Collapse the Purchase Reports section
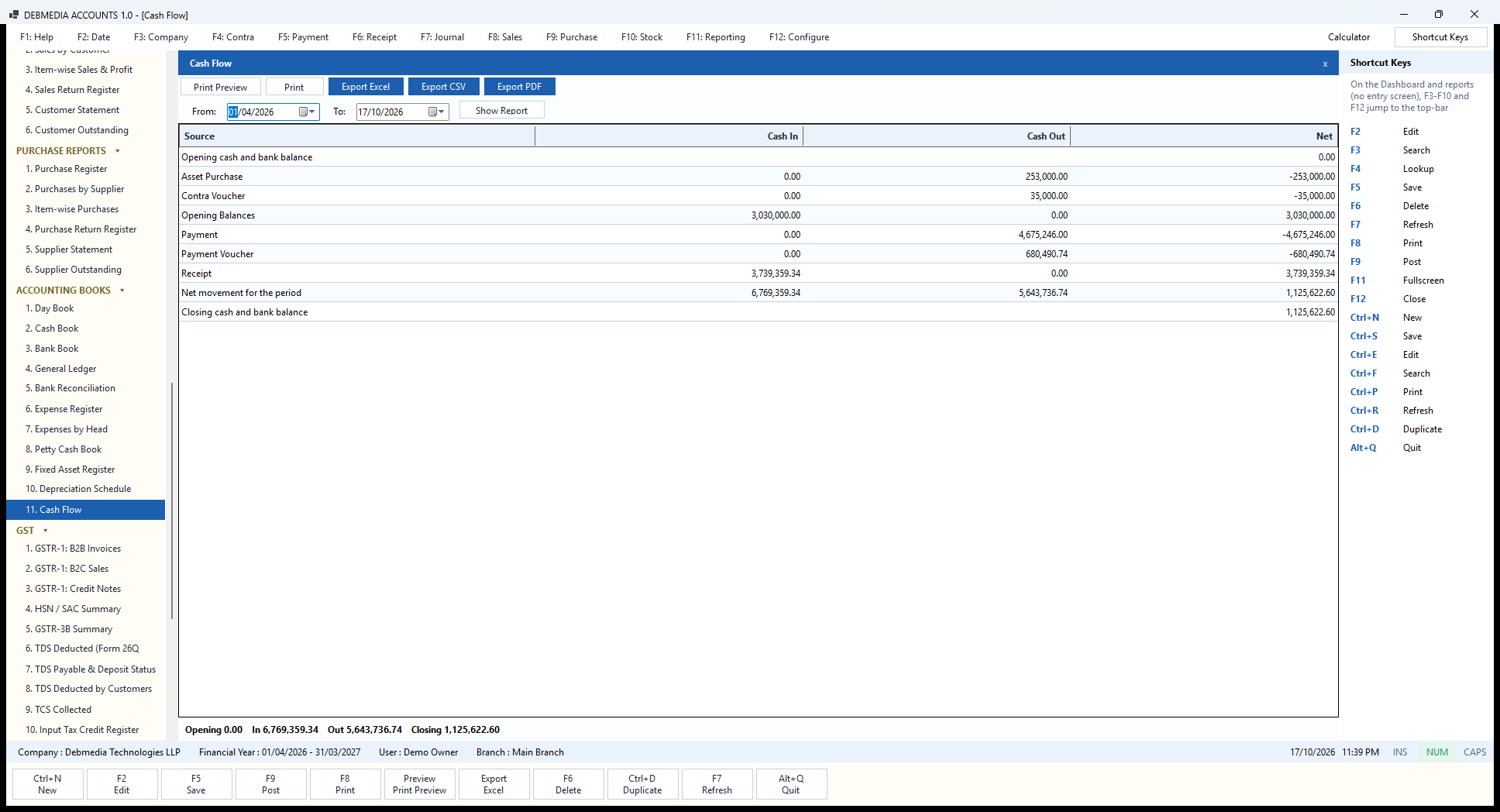 [118, 151]
